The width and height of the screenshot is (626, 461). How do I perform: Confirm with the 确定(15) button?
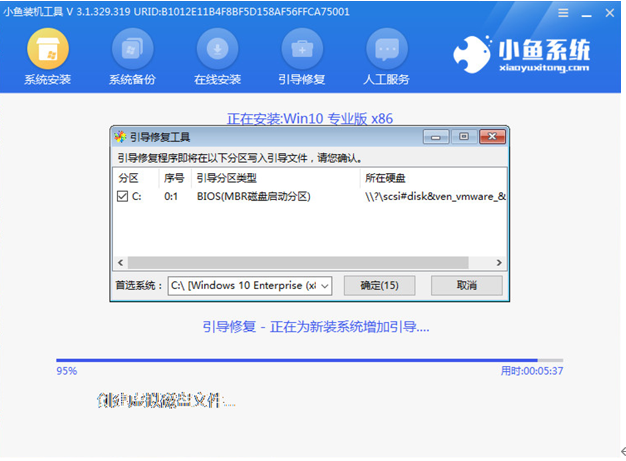point(379,285)
